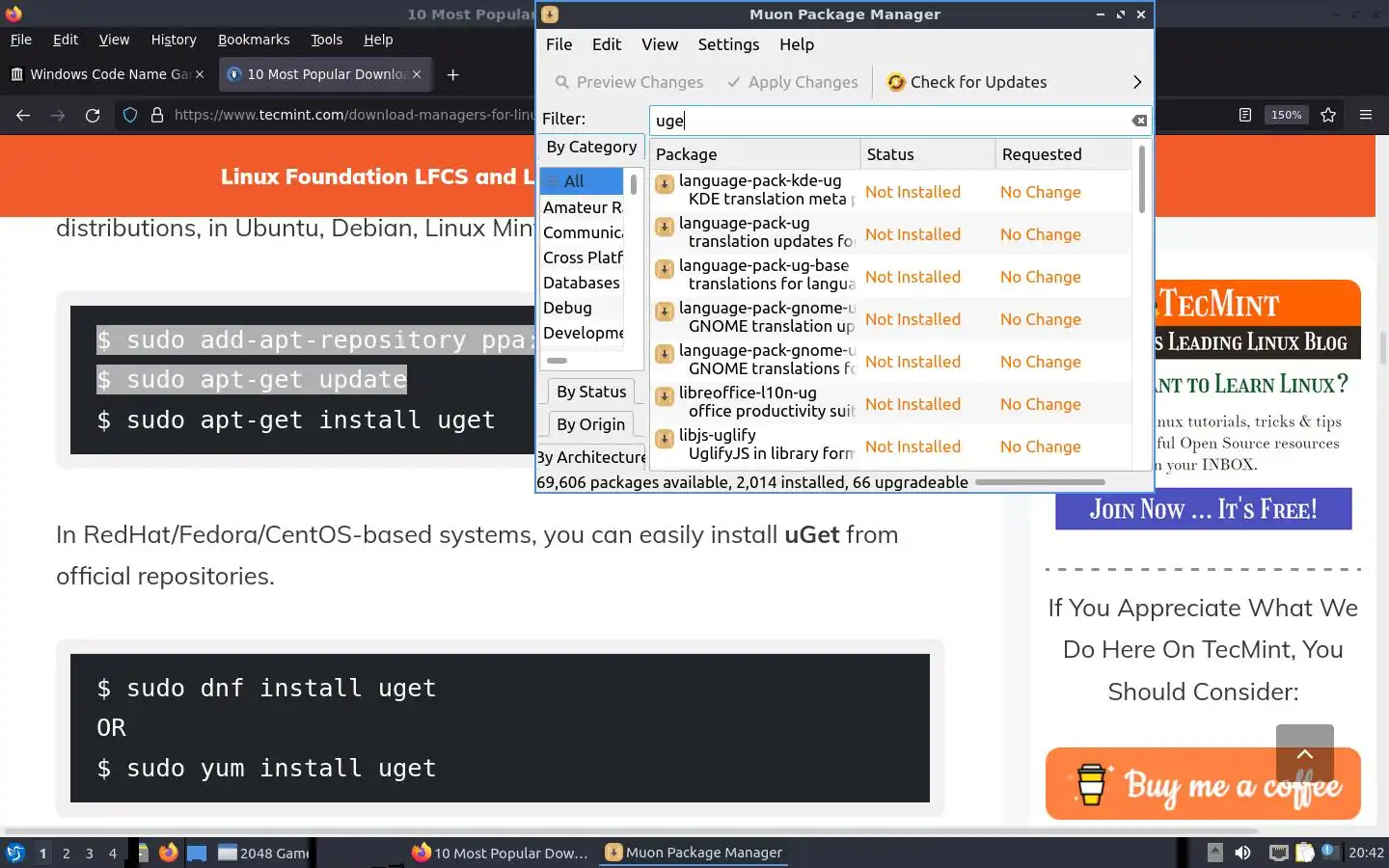Open the Edit menu in Muon
1389x868 pixels.
pos(607,44)
